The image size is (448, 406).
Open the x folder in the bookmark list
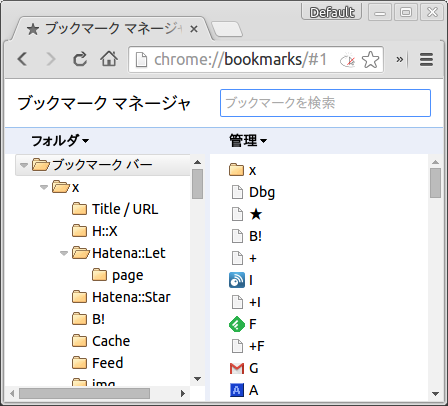point(243,170)
